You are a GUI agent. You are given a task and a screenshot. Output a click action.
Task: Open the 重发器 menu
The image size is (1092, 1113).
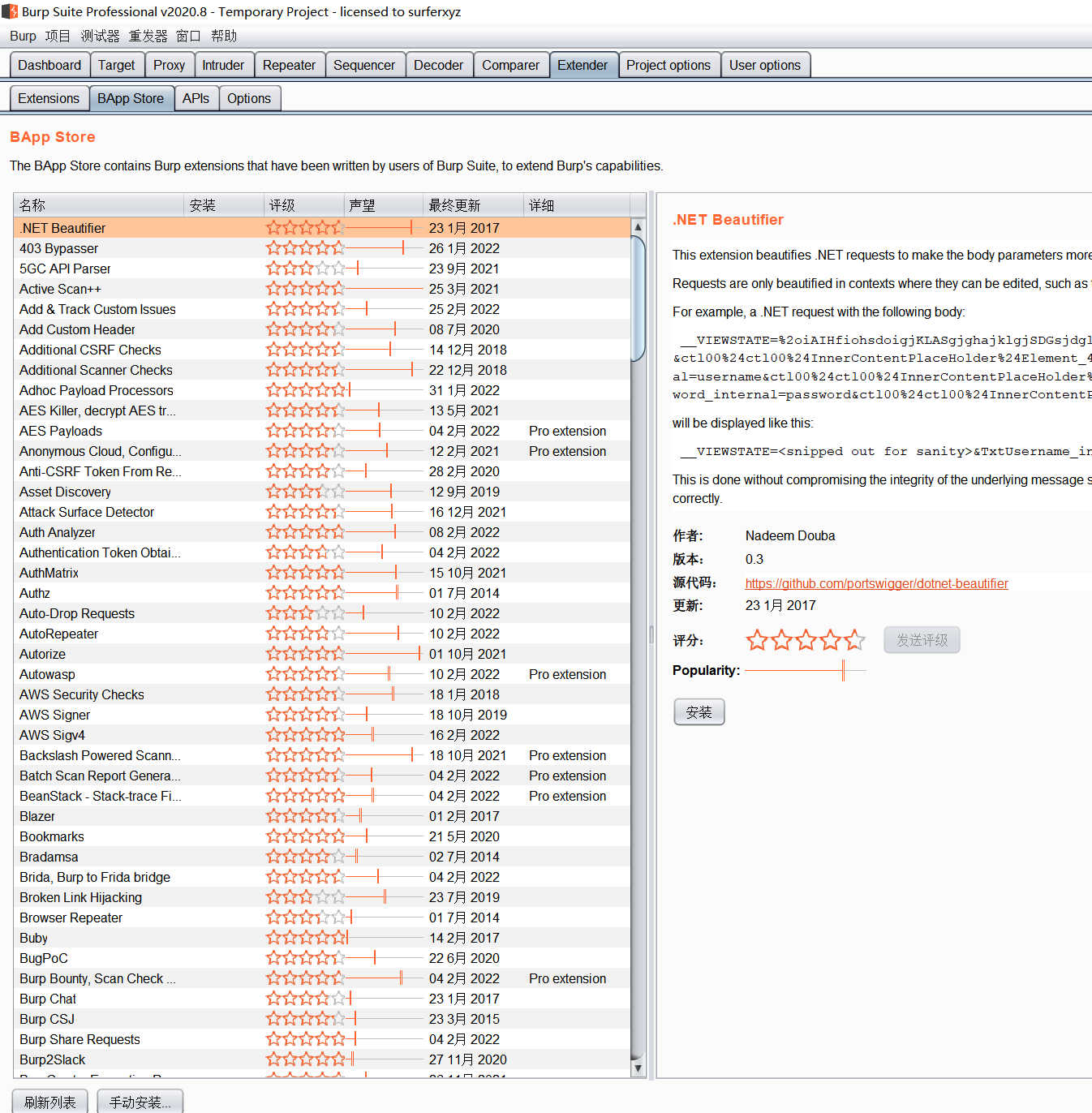click(x=148, y=36)
